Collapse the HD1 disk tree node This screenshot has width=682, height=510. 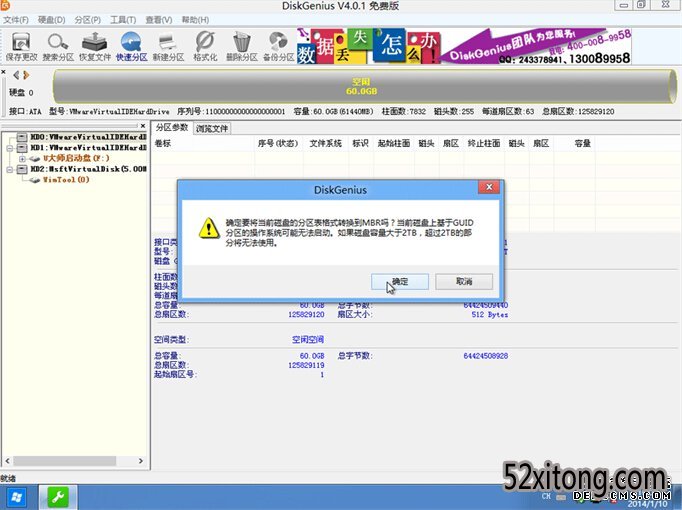point(10,148)
